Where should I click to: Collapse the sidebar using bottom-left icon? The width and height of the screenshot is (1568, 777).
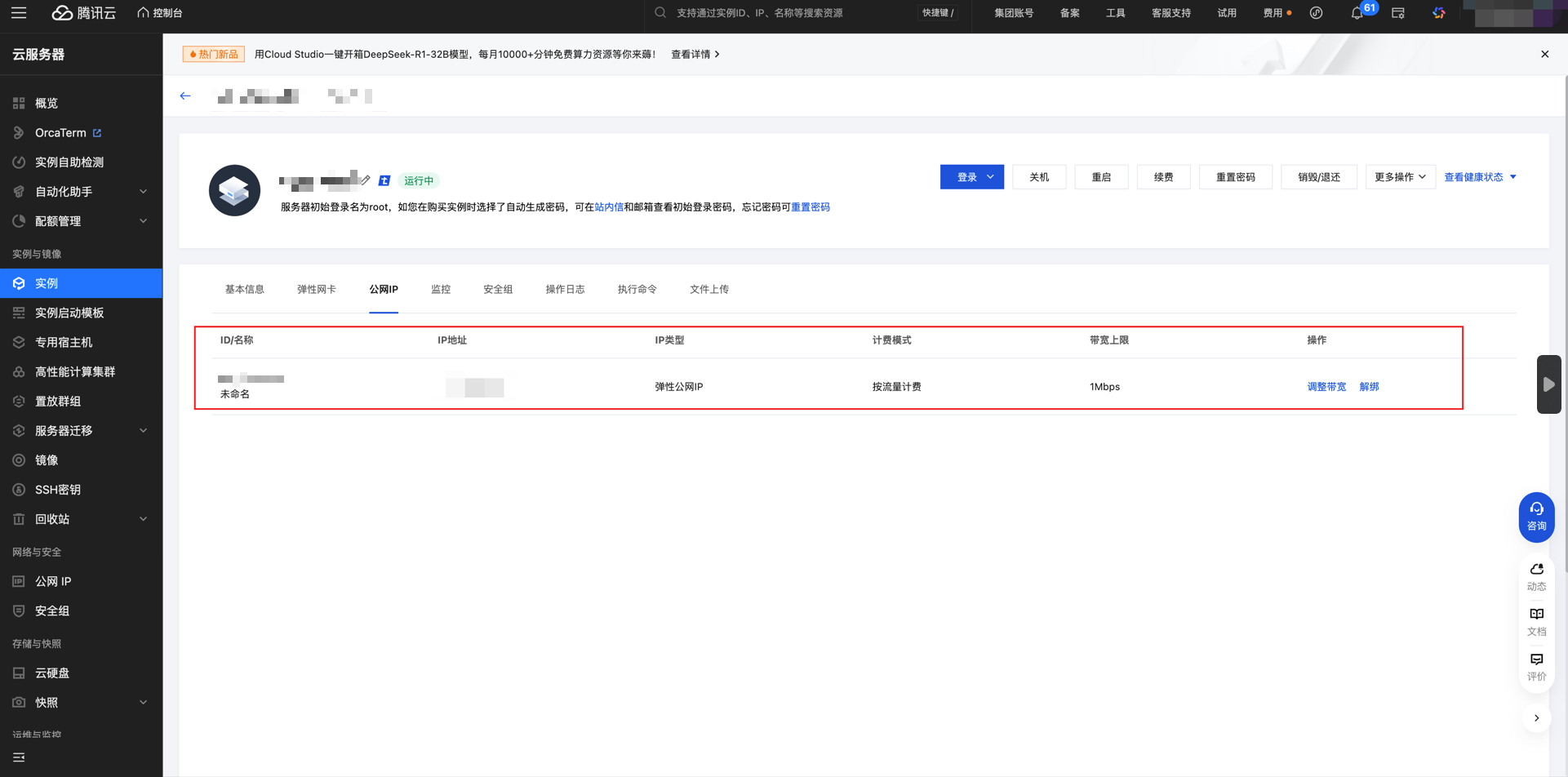point(19,757)
